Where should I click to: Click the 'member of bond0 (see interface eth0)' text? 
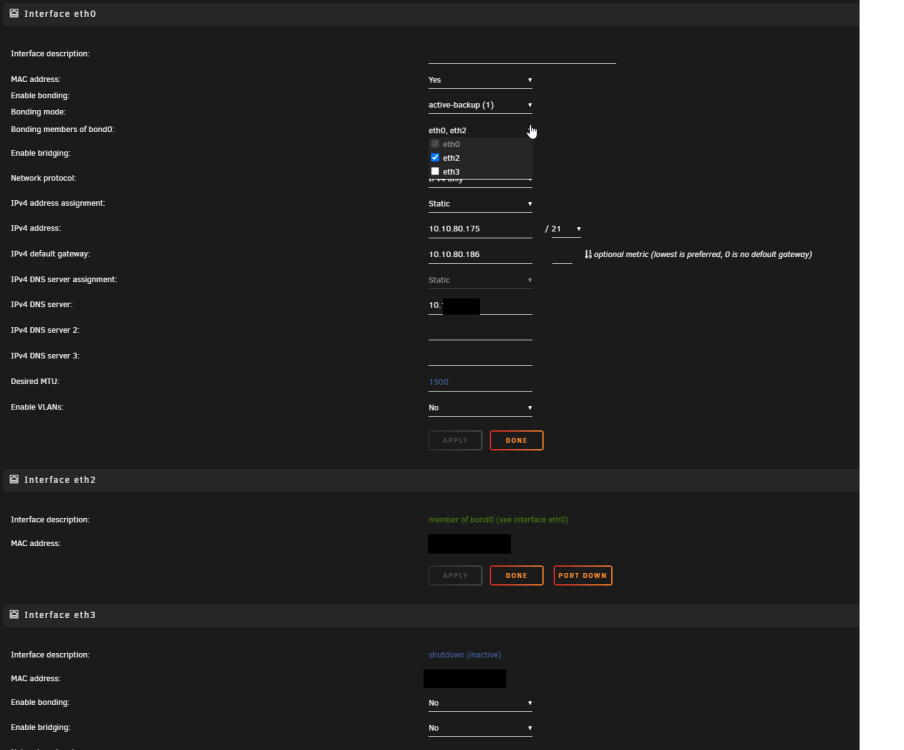(x=498, y=519)
